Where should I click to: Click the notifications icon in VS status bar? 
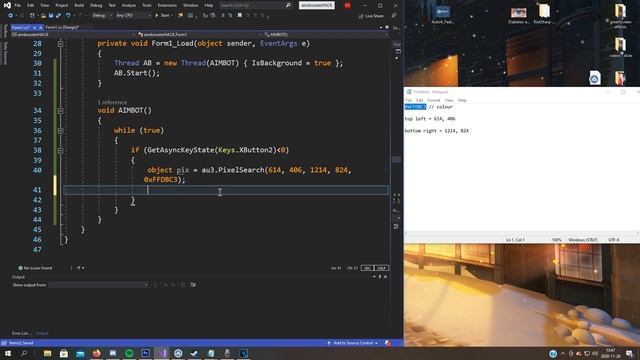click(387, 343)
